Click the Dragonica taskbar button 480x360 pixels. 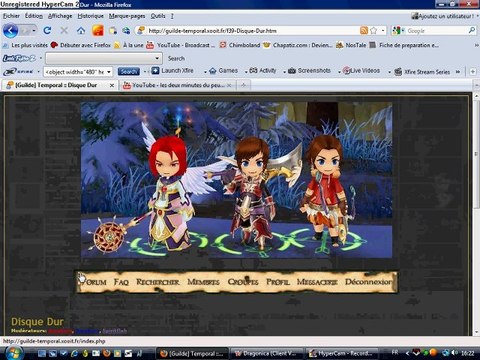267,353
